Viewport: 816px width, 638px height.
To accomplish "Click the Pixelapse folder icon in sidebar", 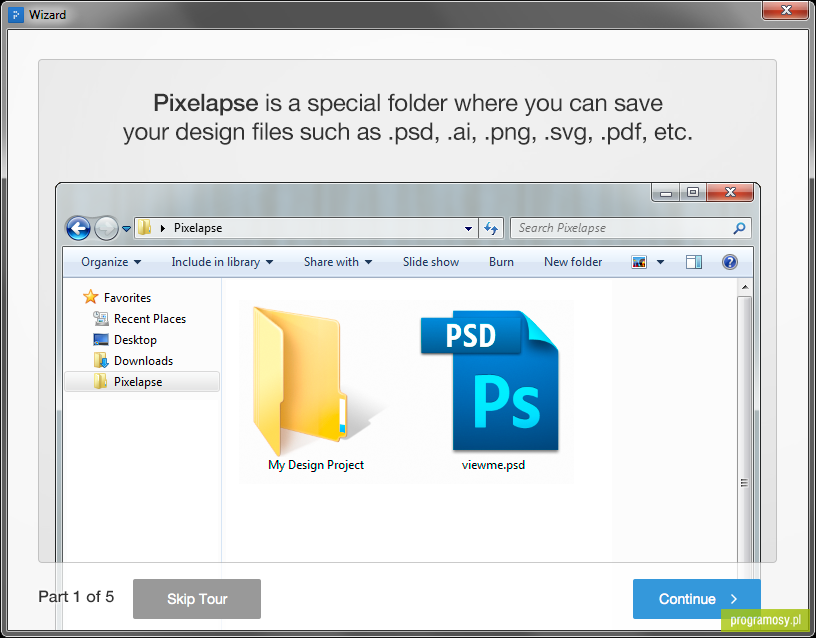I will click(100, 381).
